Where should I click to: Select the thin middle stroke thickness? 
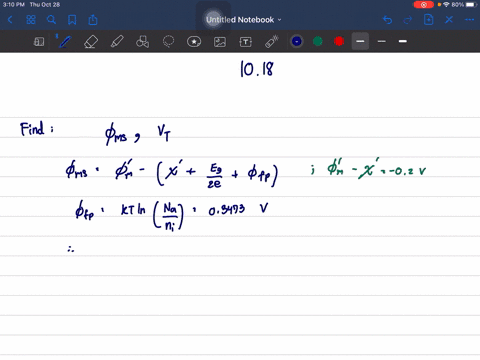pyautogui.click(x=382, y=41)
